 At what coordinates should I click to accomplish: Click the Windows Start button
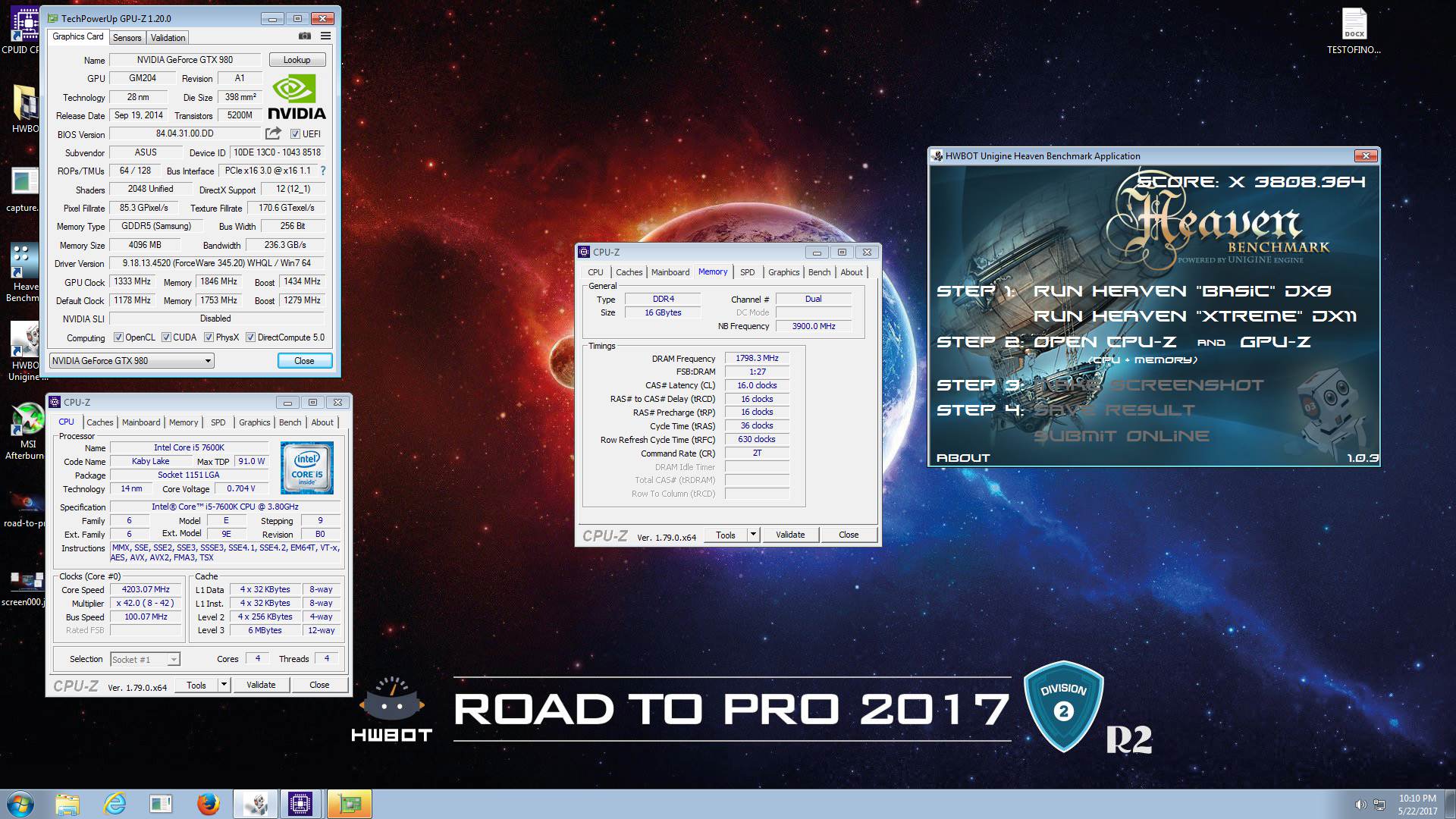click(x=20, y=804)
